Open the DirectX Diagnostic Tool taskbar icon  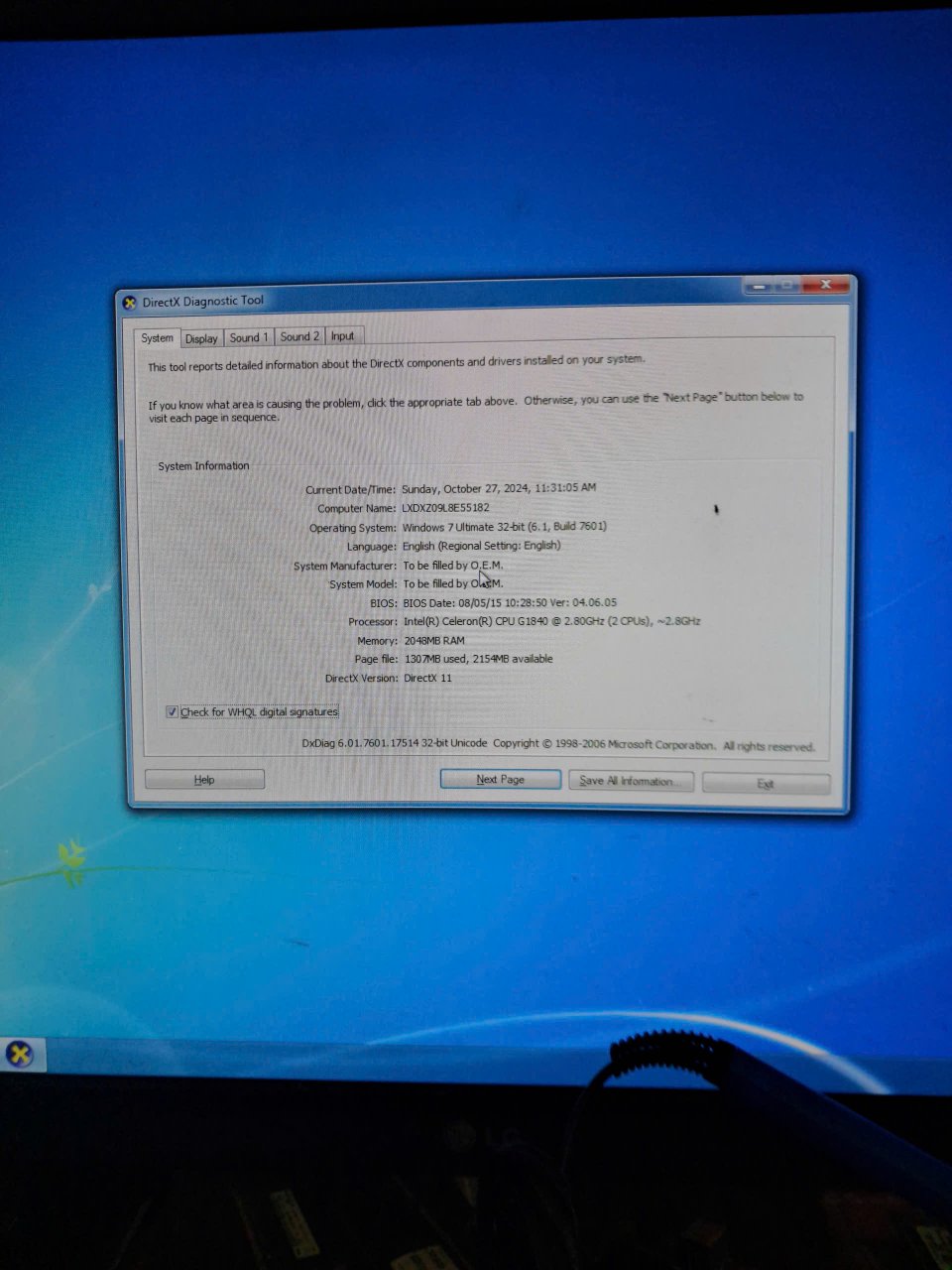pyautogui.click(x=20, y=1054)
